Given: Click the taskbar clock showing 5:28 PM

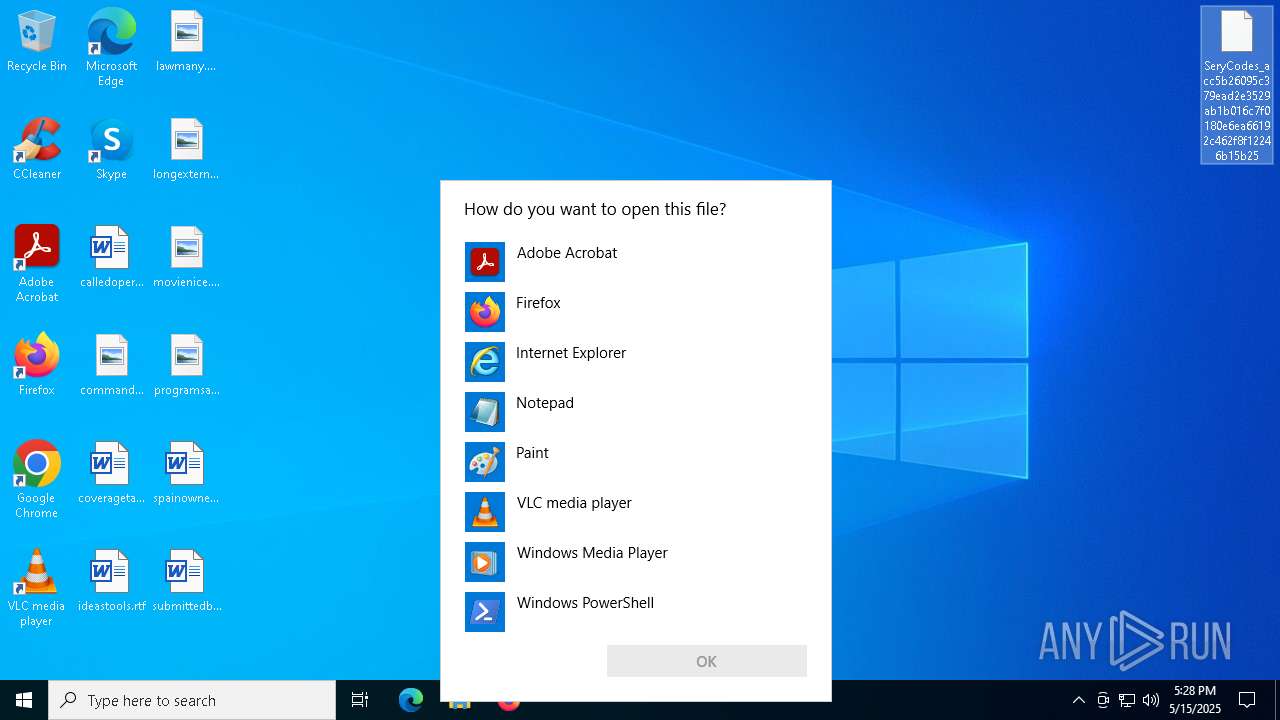Looking at the screenshot, I should pos(1195,700).
